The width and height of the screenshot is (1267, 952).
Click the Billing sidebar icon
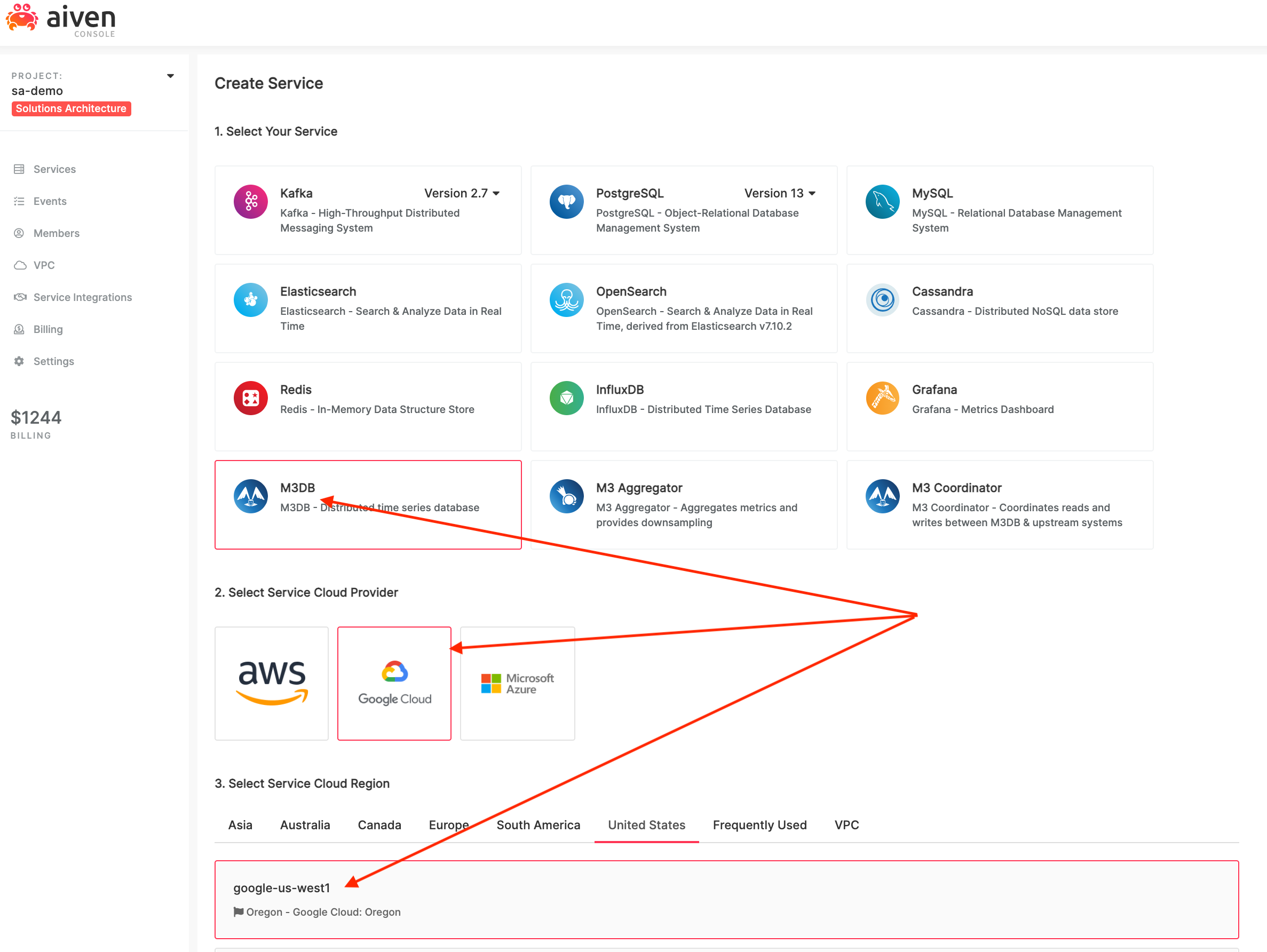(19, 329)
